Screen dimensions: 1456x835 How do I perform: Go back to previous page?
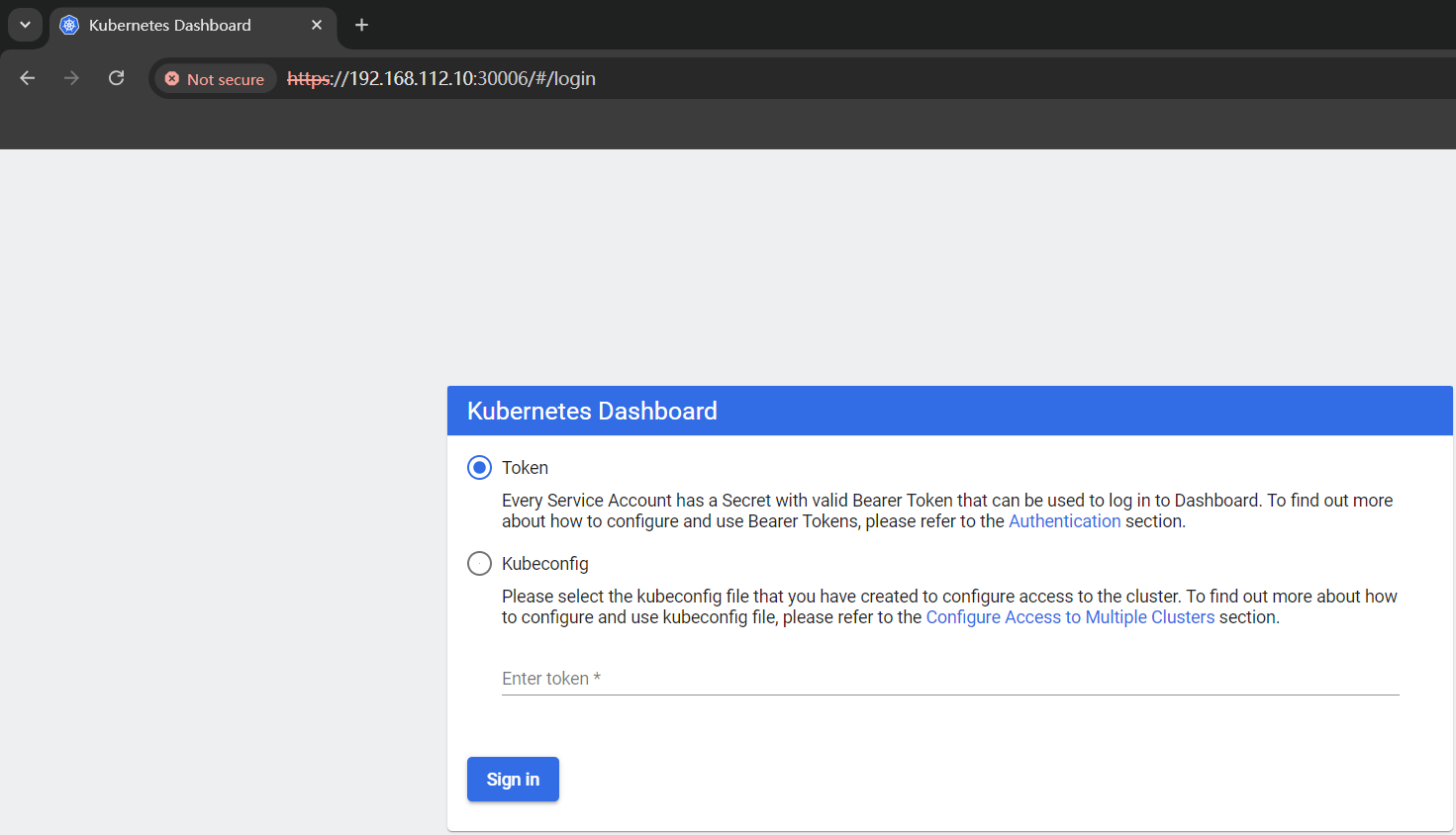28,78
